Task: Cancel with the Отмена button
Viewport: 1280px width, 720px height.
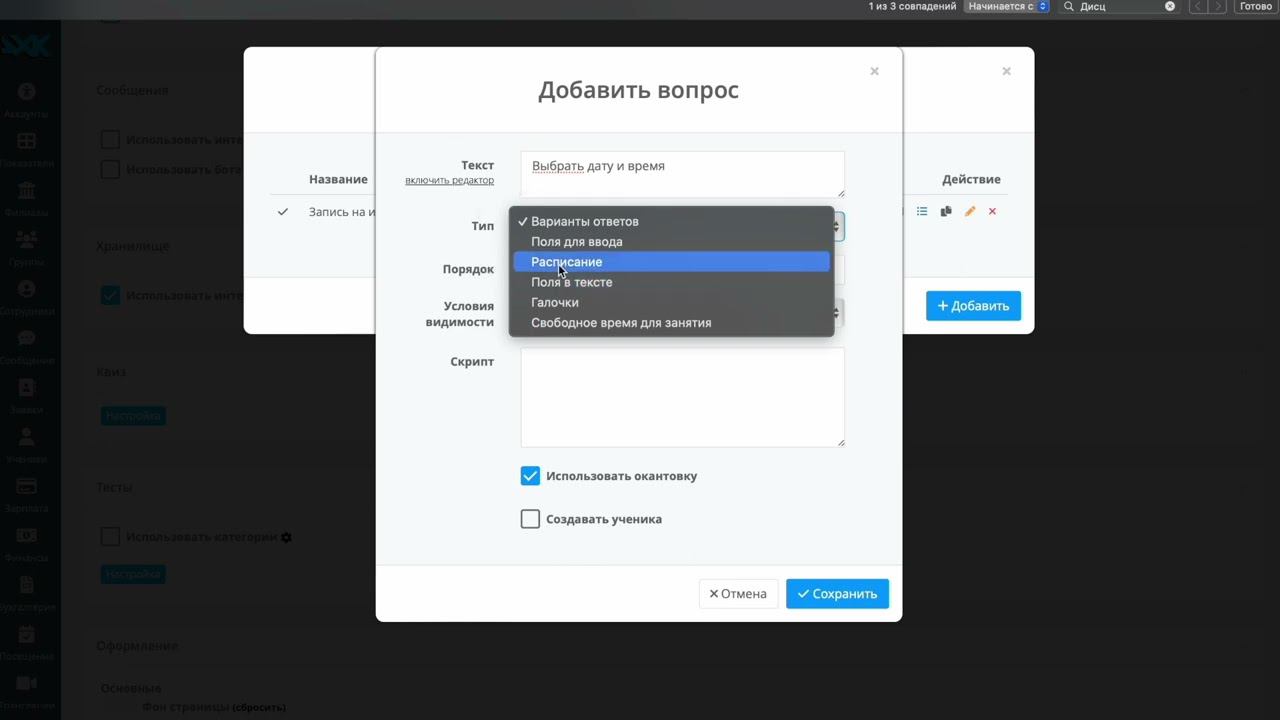Action: (x=738, y=594)
